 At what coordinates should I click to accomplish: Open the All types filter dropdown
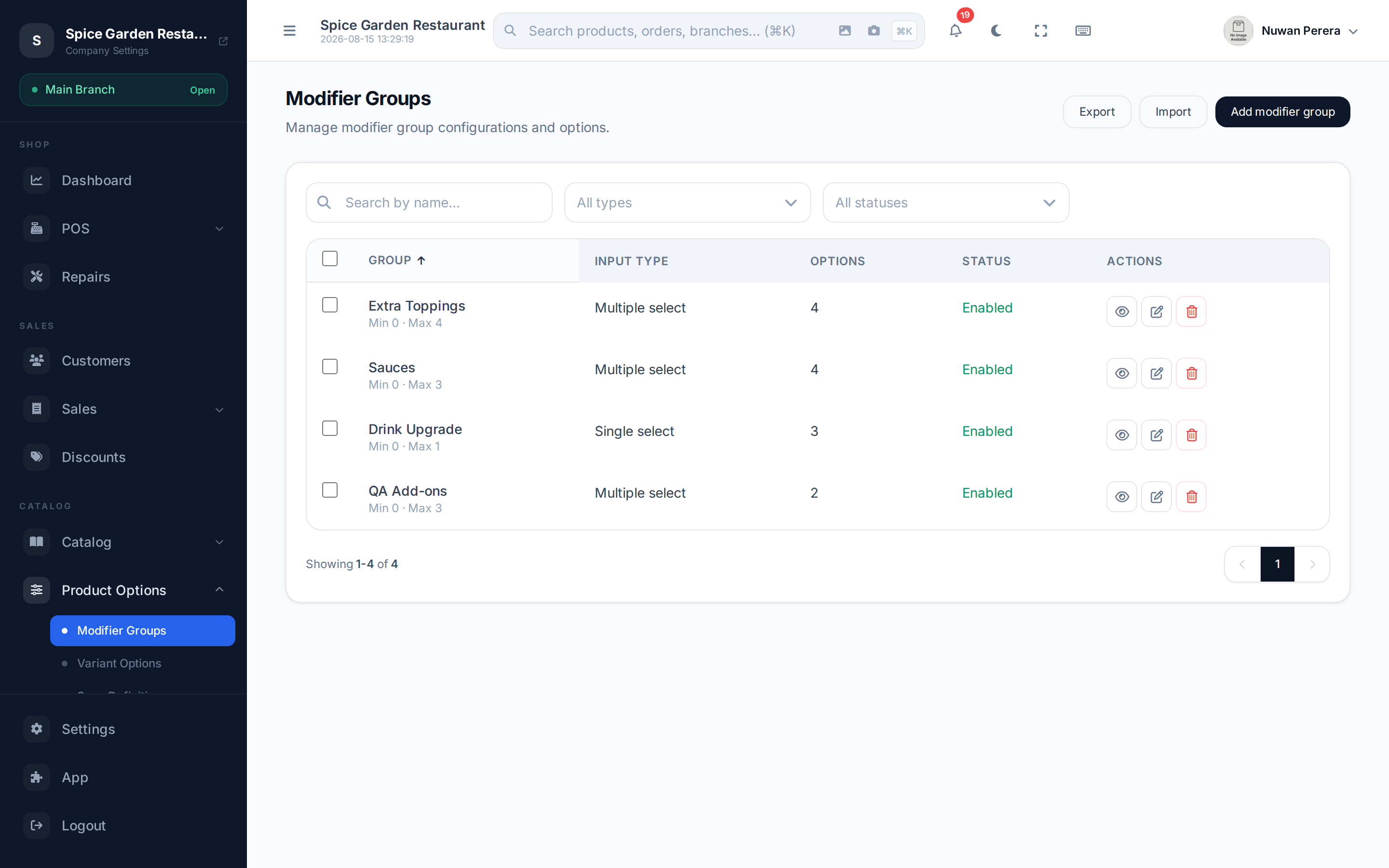(687, 203)
